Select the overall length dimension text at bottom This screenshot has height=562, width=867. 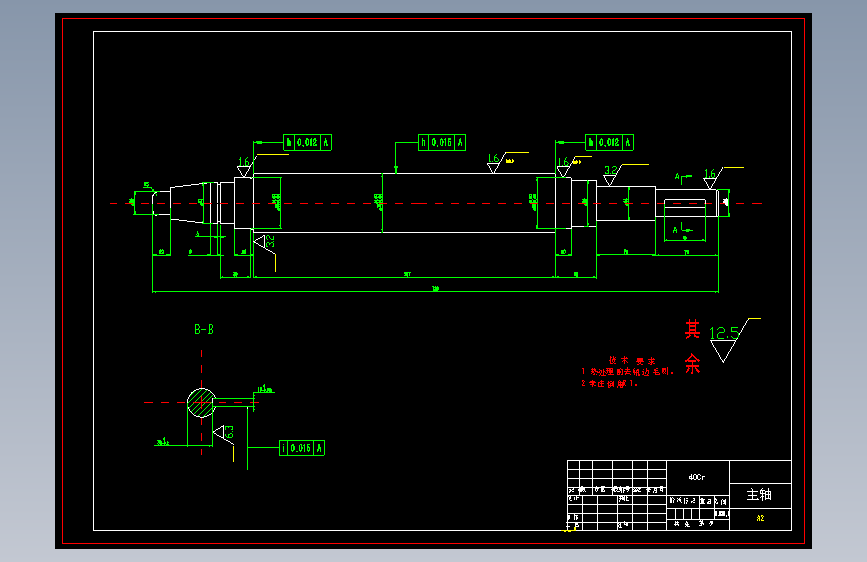(x=436, y=288)
